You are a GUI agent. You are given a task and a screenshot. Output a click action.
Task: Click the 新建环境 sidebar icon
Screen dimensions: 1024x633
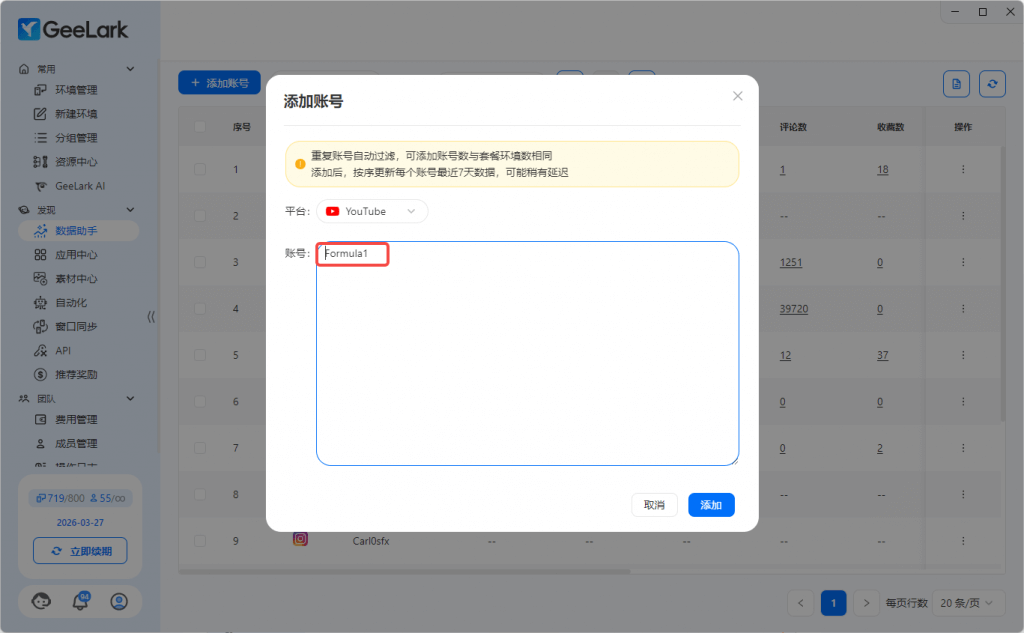[41, 114]
